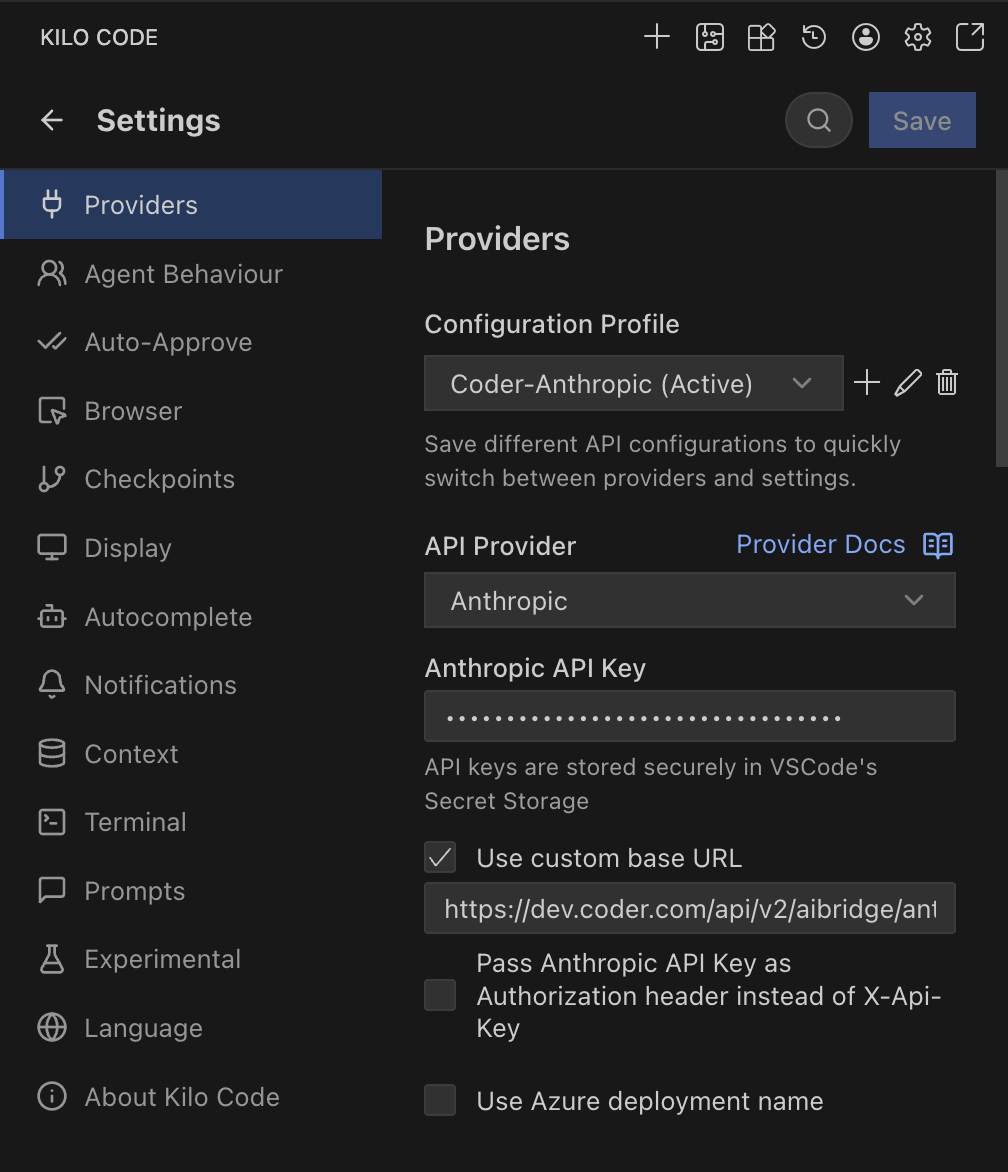Open Terminal settings
The width and height of the screenshot is (1008, 1172).
click(193, 822)
